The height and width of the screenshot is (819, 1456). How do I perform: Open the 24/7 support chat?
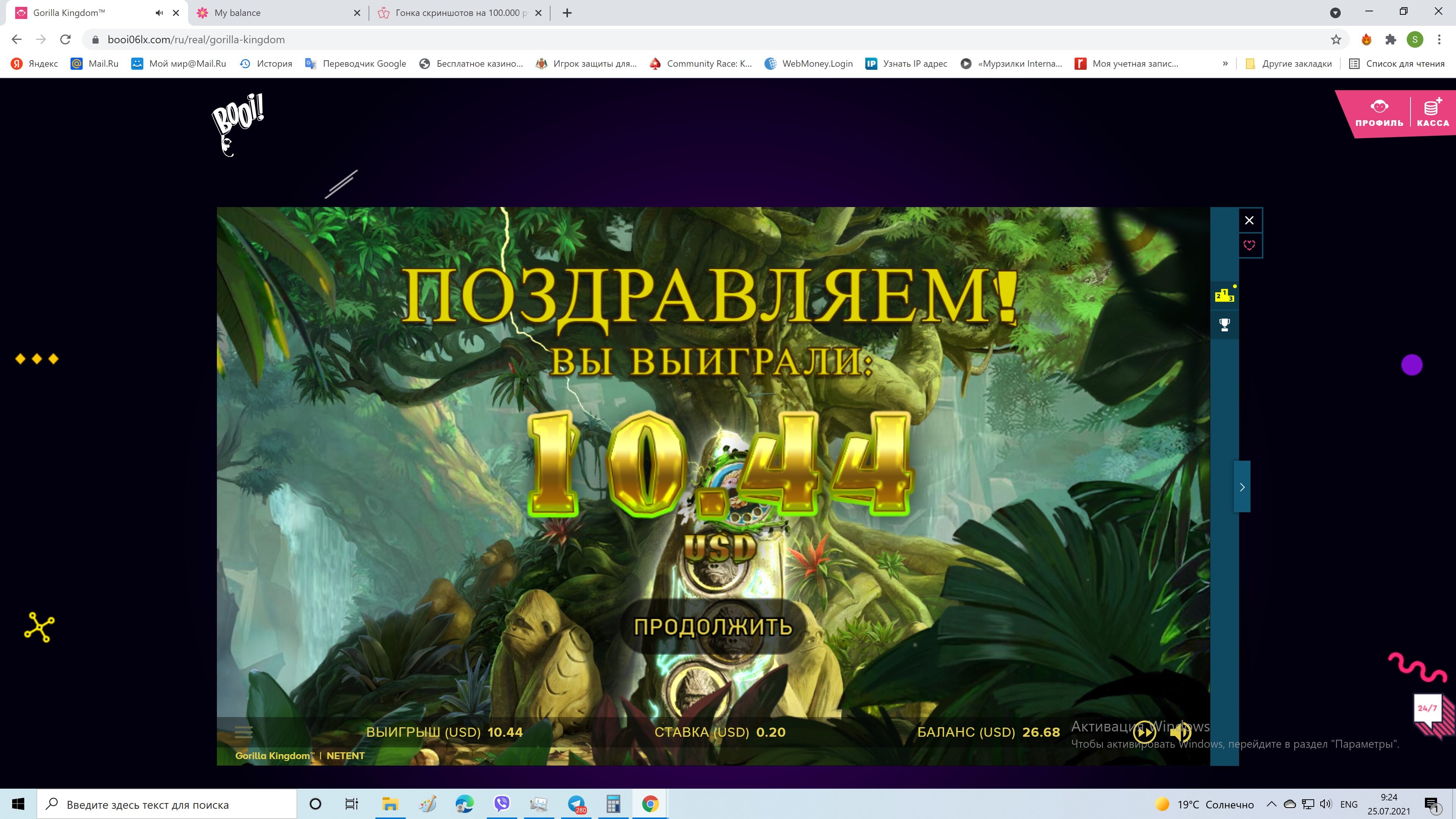(1428, 709)
